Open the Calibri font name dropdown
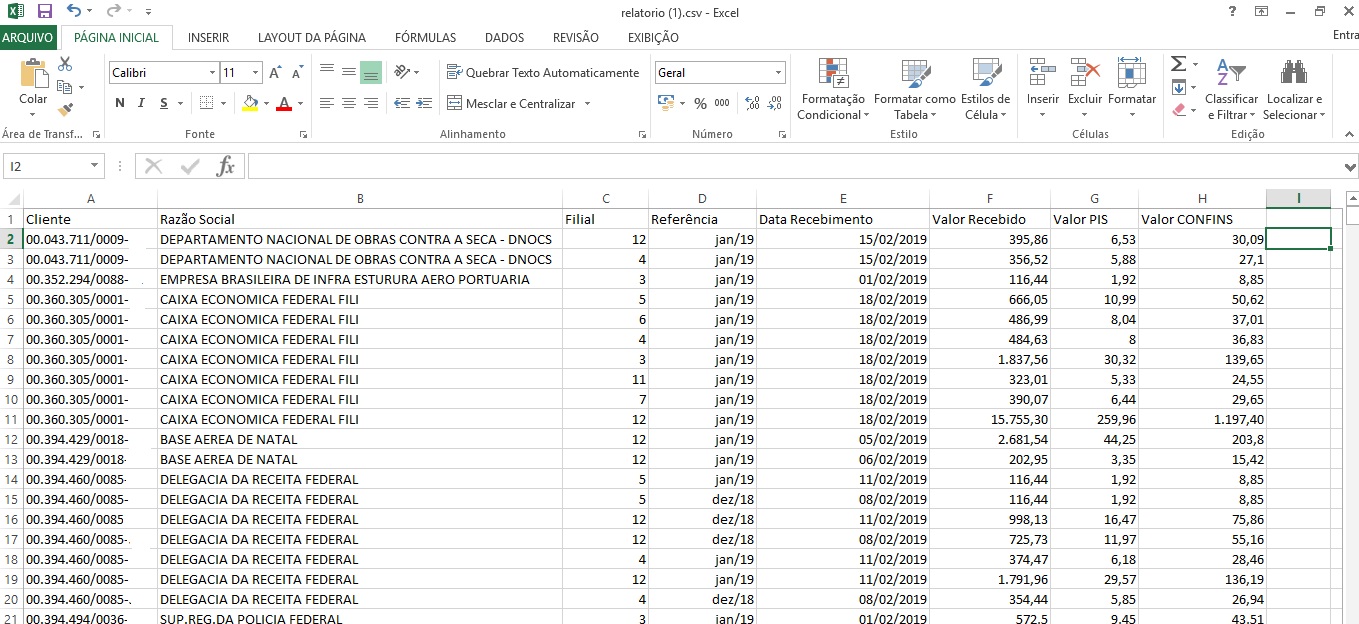1359x624 pixels. [212, 73]
